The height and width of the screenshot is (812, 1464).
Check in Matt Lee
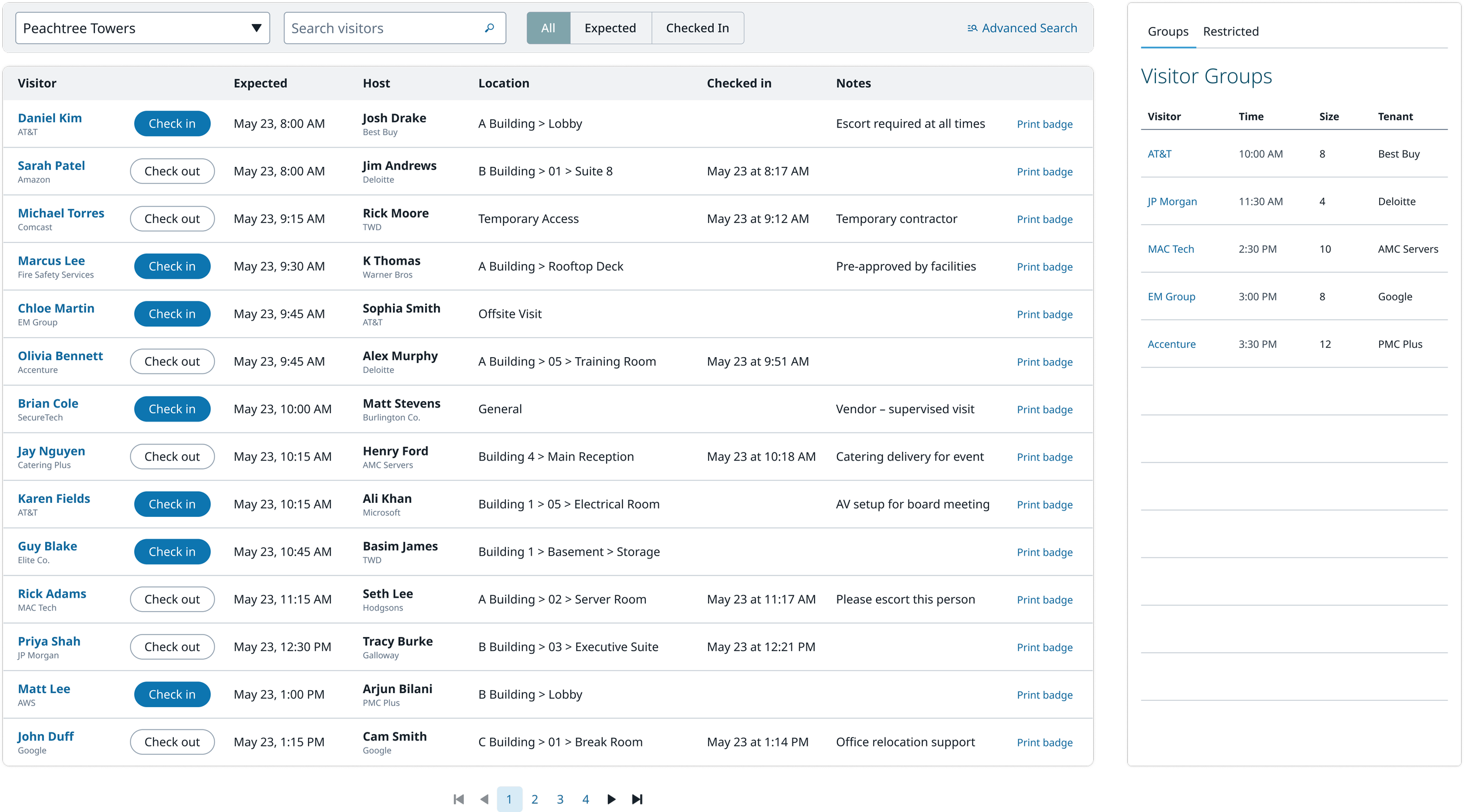172,694
